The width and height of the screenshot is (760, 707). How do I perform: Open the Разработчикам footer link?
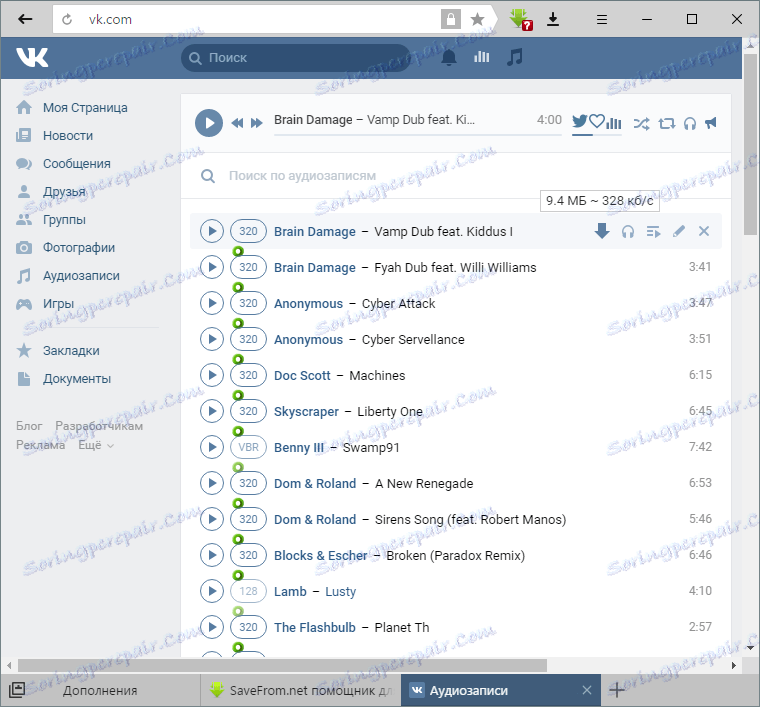click(99, 426)
